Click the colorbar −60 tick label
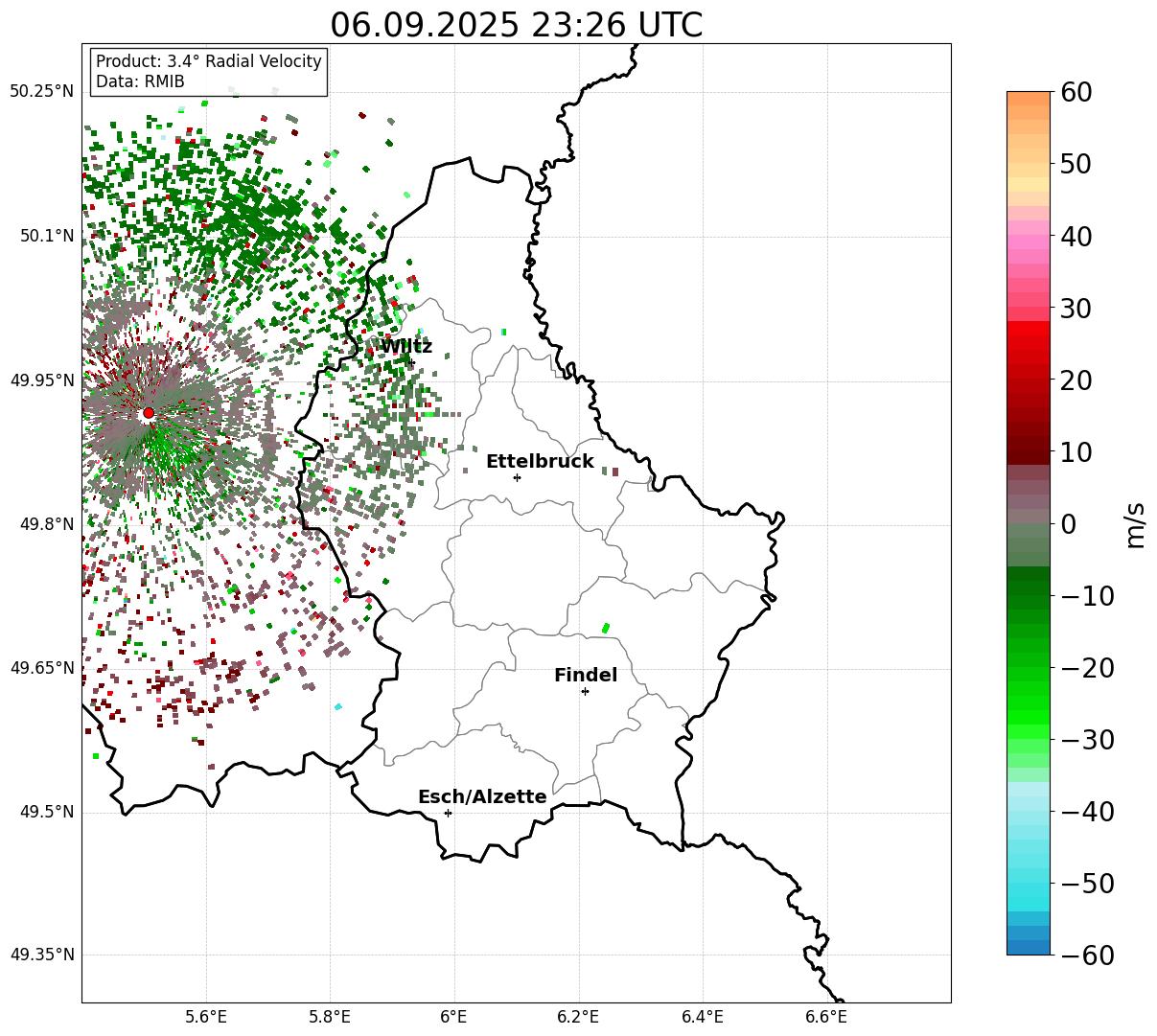Screen dimensions: 1157x1036 pos(1086,955)
